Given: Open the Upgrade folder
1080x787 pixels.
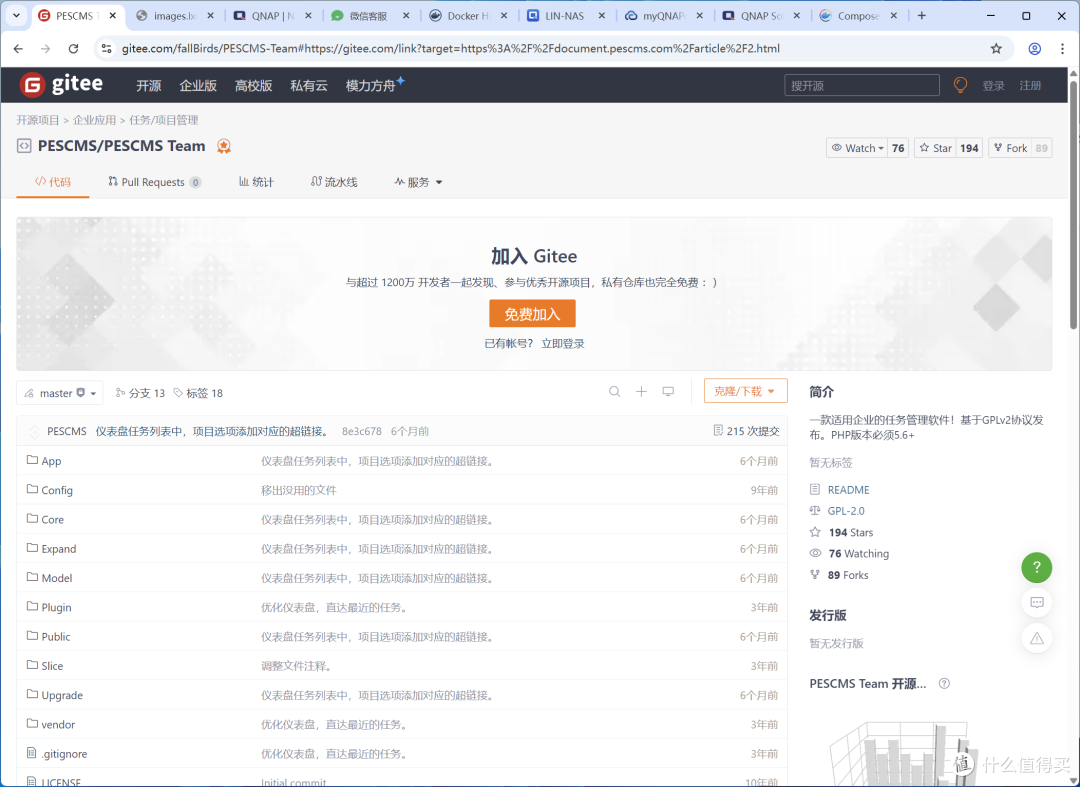Looking at the screenshot, I should click(62, 695).
